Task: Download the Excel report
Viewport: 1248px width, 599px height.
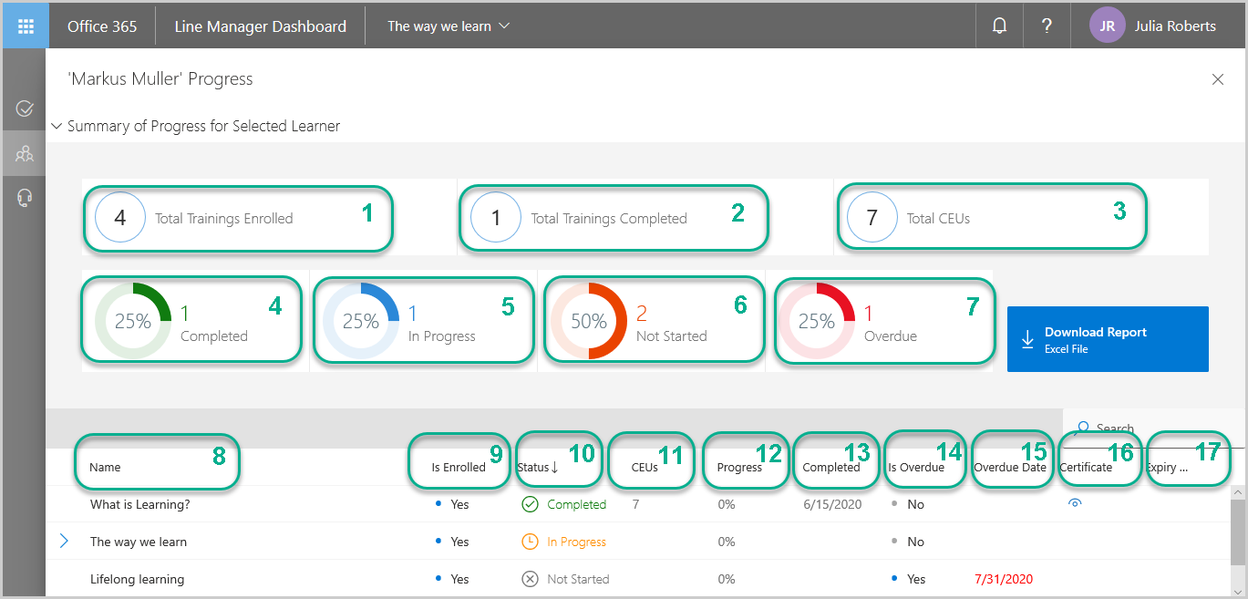Action: pyautogui.click(x=1107, y=338)
